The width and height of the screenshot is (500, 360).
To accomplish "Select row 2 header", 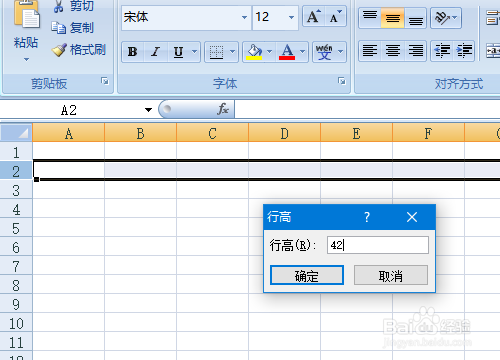I will click(16, 171).
